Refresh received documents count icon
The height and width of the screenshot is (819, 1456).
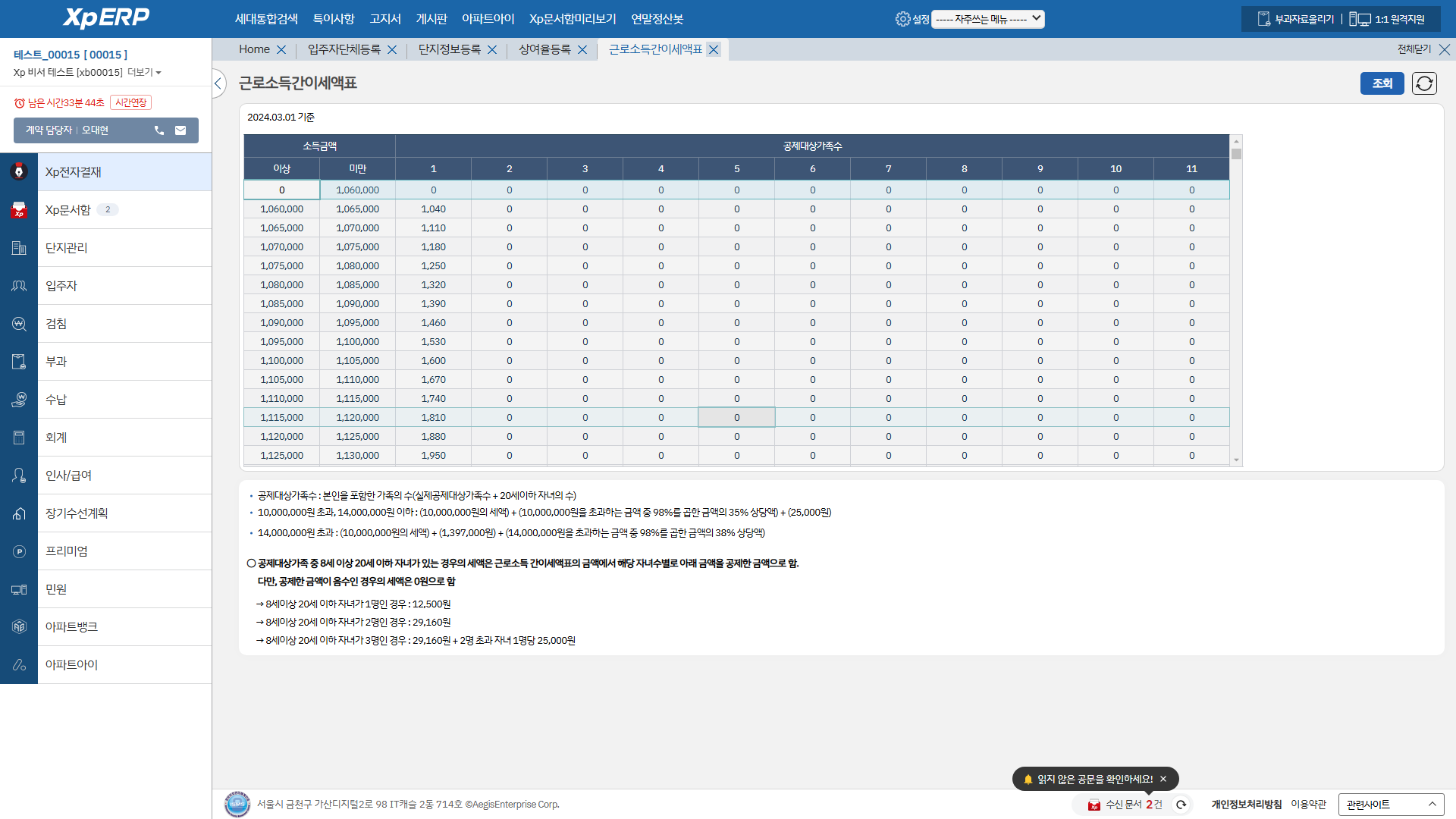1181,805
